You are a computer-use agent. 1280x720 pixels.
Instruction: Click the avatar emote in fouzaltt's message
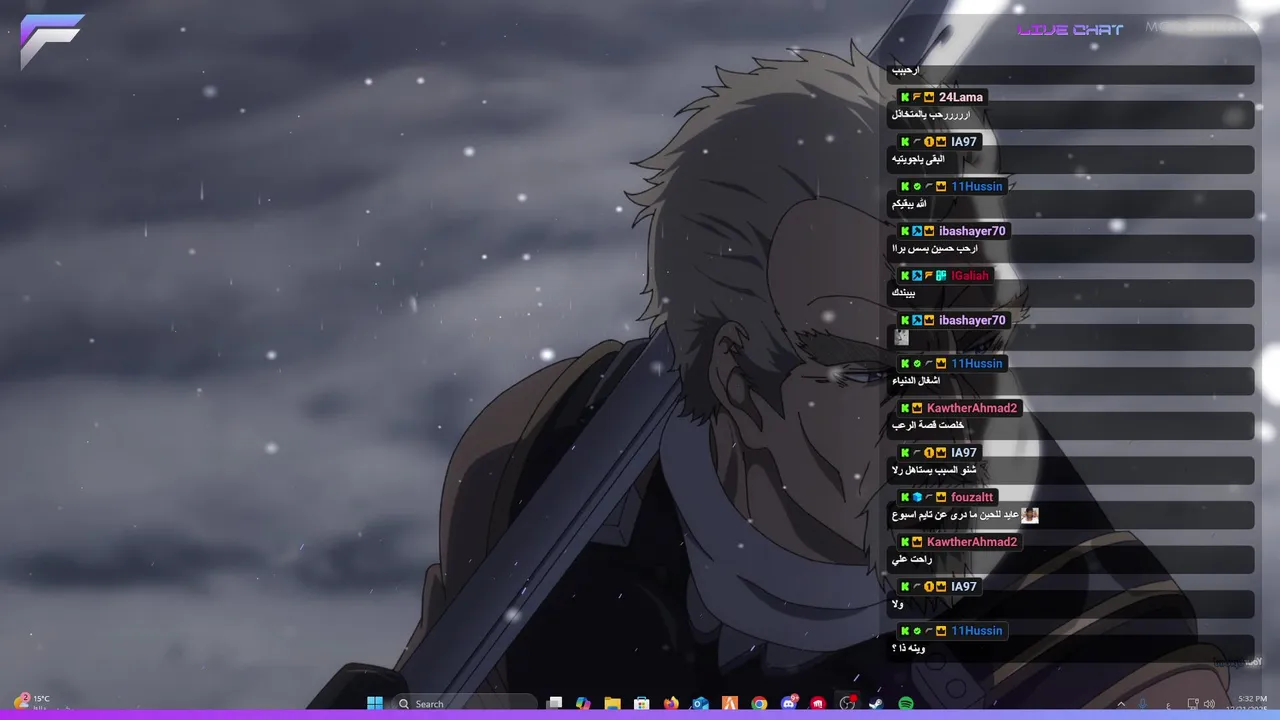click(1030, 515)
